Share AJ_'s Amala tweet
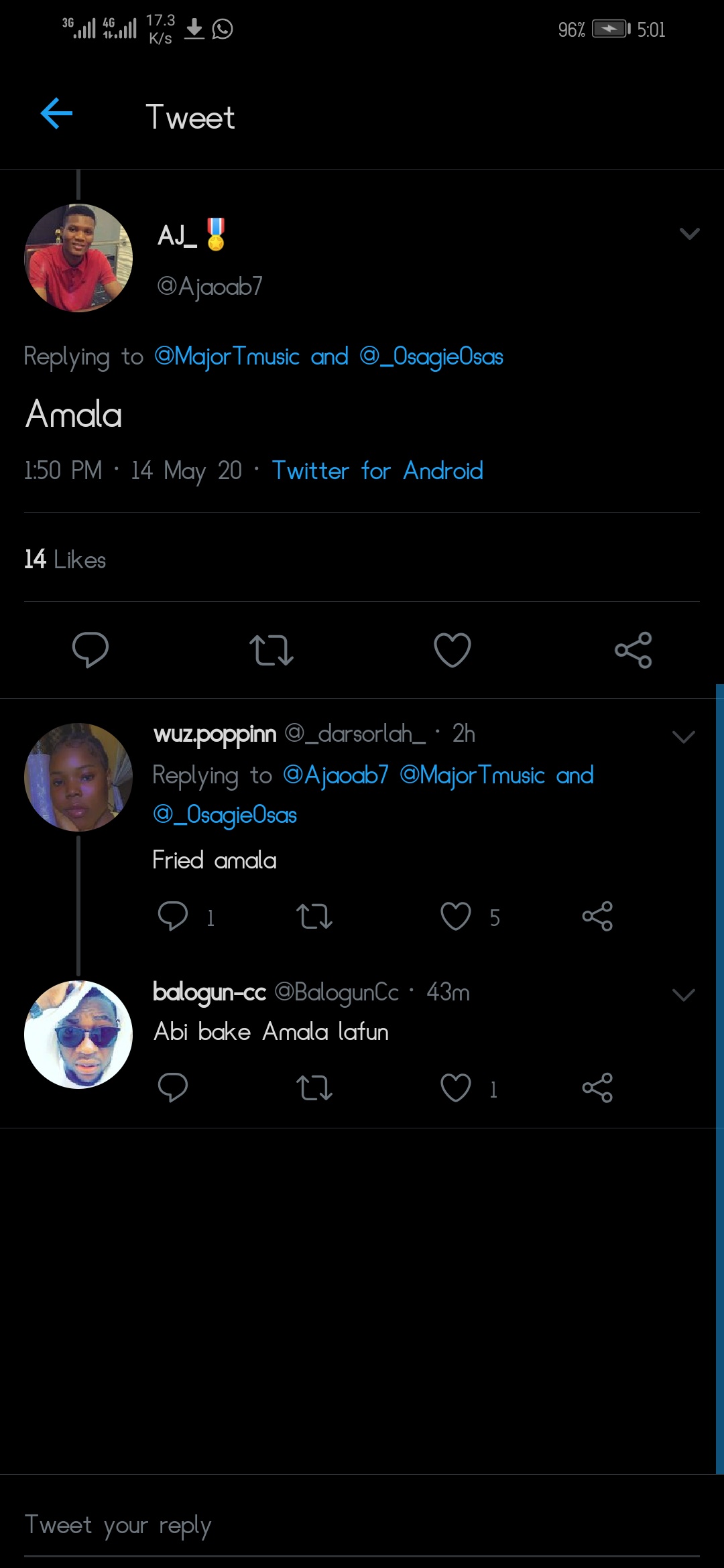 pos(633,650)
